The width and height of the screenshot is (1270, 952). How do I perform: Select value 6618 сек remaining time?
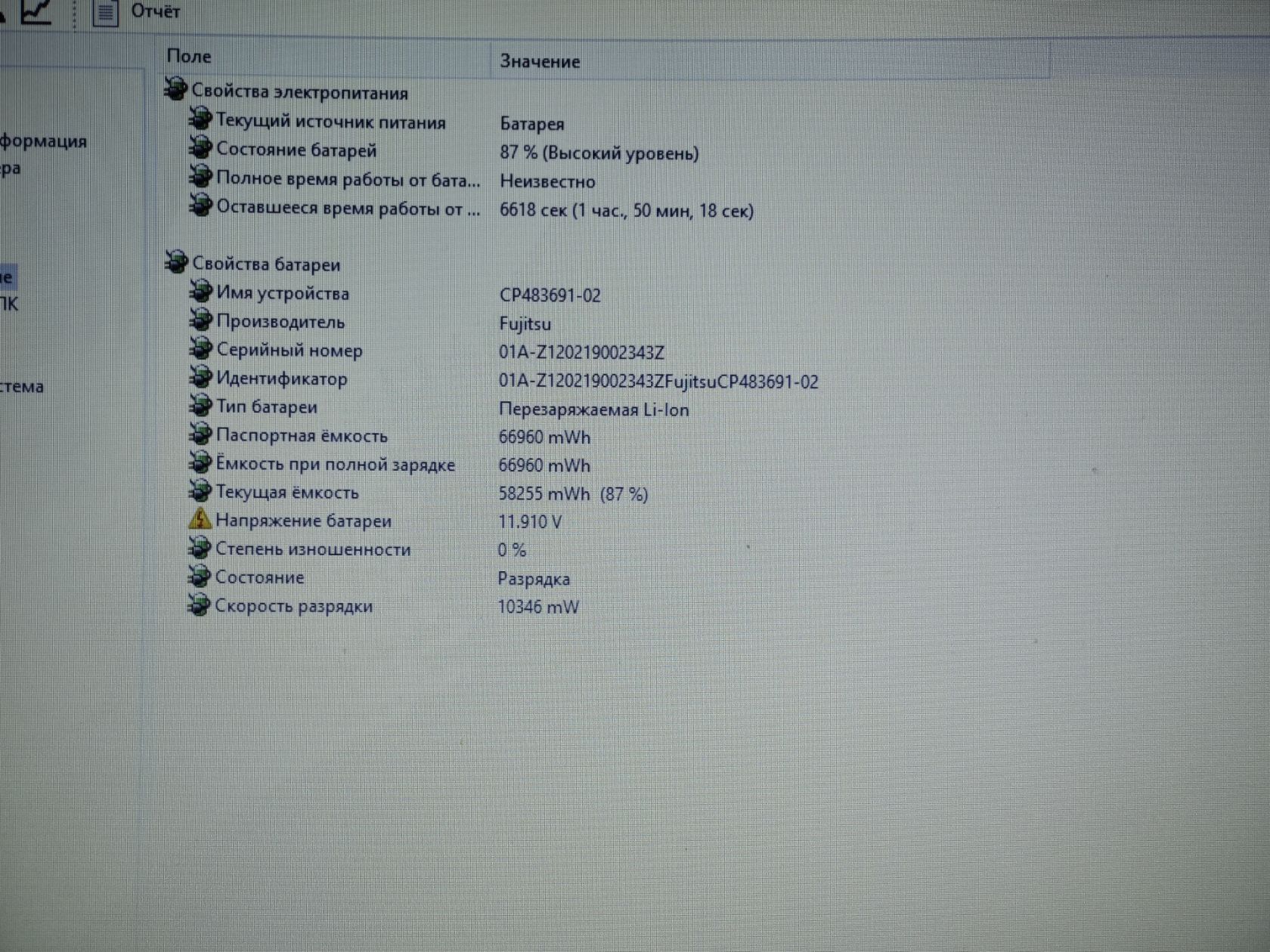tap(626, 210)
